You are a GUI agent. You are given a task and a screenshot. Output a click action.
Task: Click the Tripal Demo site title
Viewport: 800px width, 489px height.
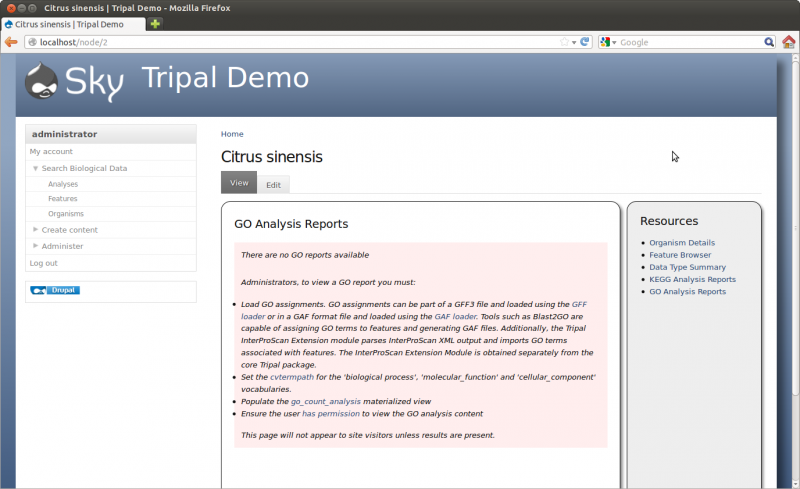225,78
